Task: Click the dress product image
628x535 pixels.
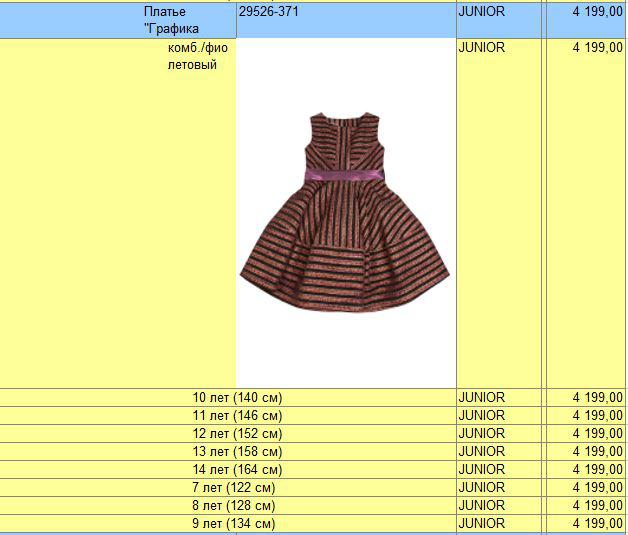Action: tap(345, 212)
